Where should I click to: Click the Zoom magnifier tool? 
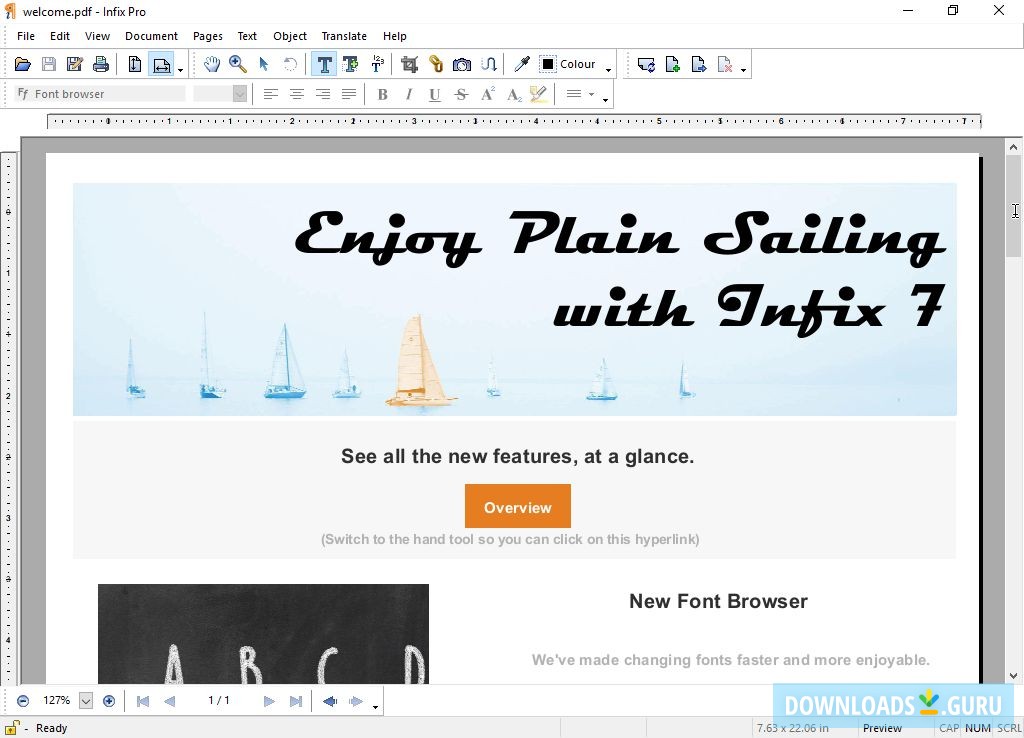coord(238,64)
